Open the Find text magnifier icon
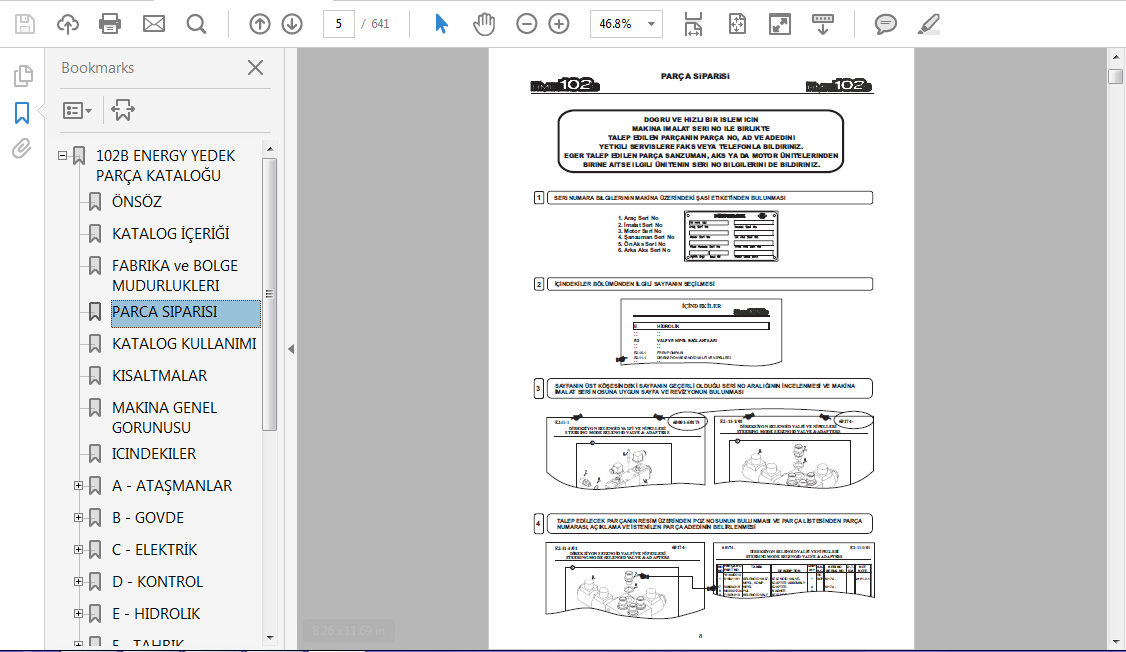Screen dimensions: 1126x652 click(196, 24)
